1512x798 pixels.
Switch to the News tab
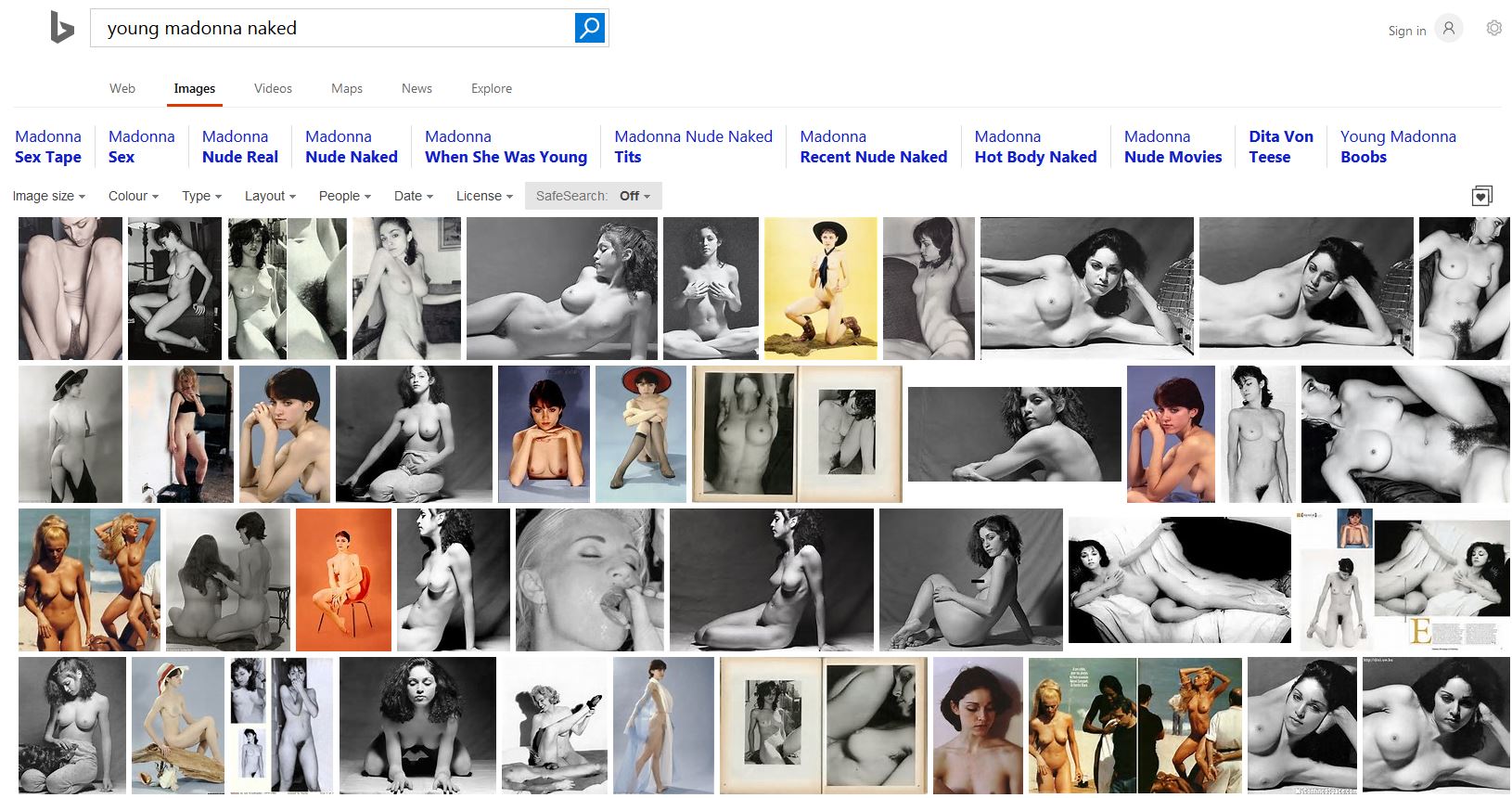pos(416,88)
